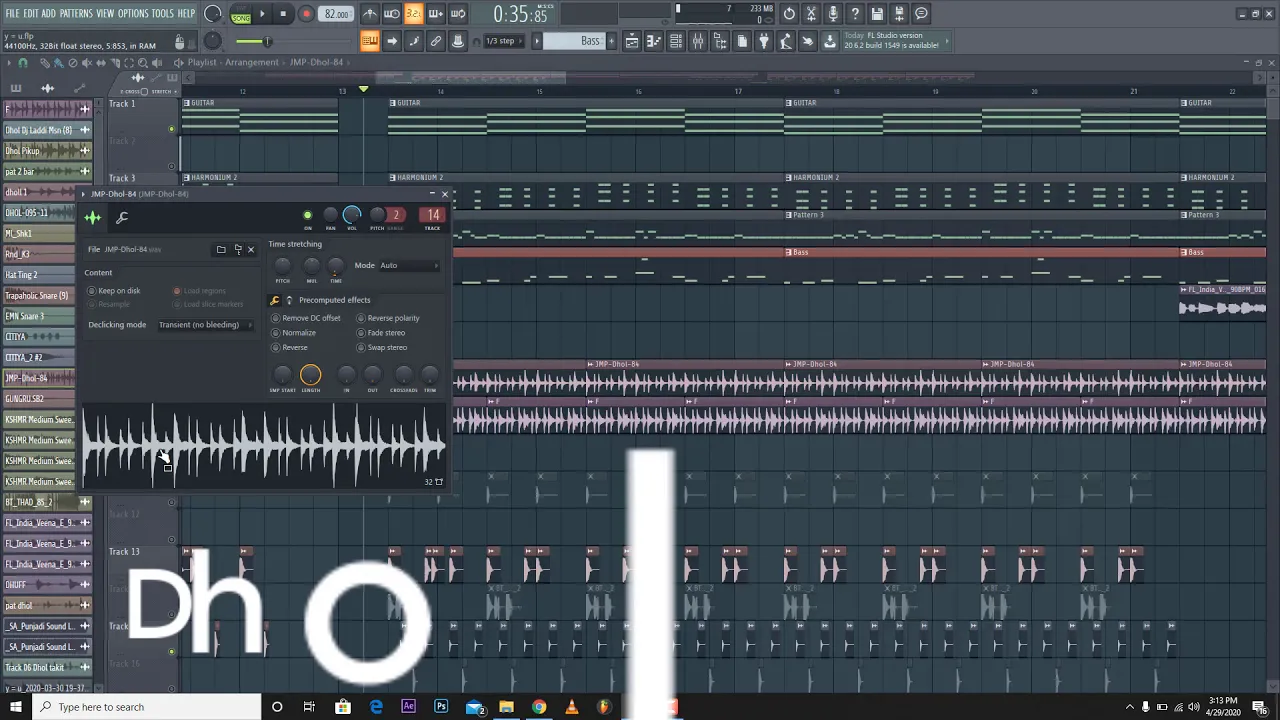Click the chat bubble news icon

(x=921, y=14)
